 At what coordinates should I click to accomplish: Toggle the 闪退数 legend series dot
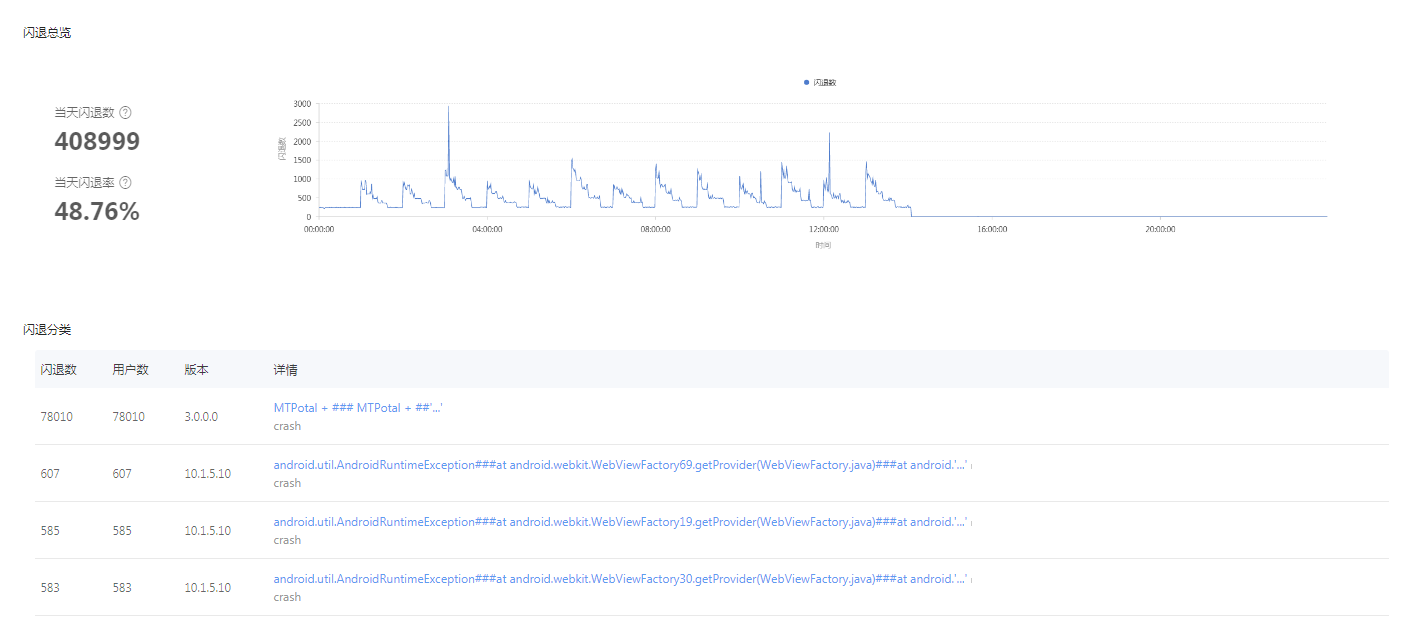(807, 83)
